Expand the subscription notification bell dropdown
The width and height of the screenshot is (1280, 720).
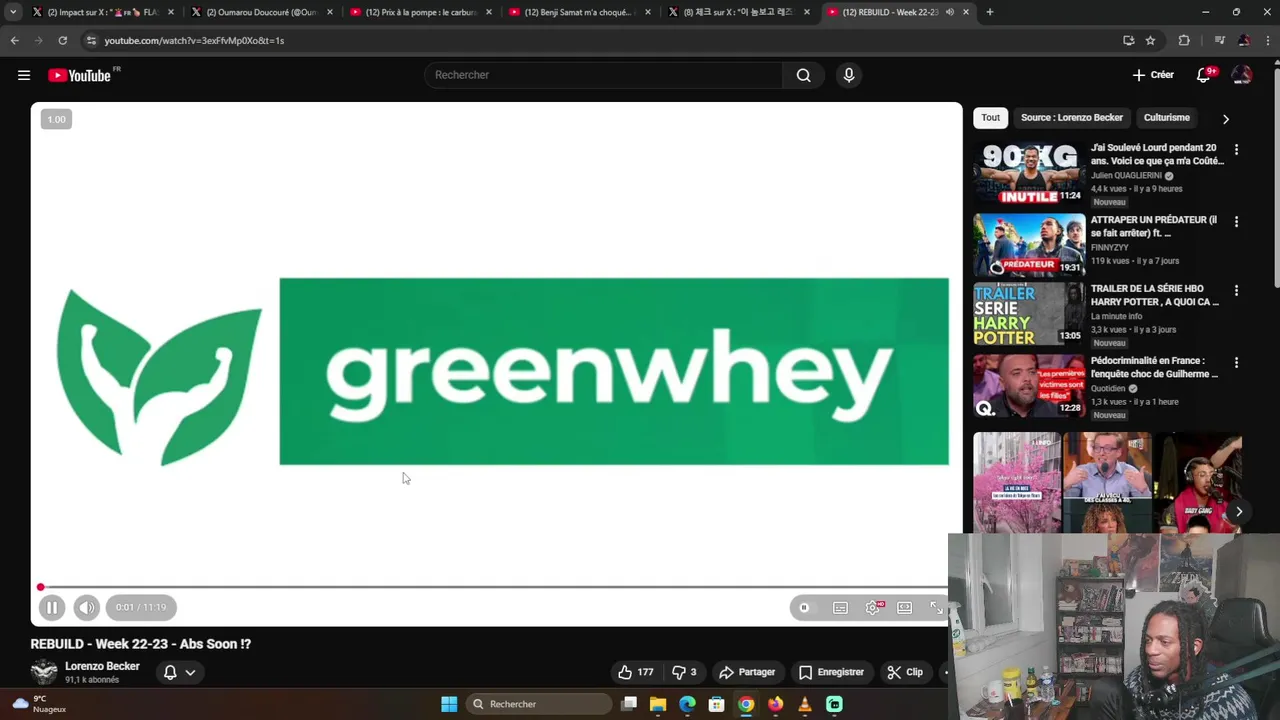(x=179, y=672)
